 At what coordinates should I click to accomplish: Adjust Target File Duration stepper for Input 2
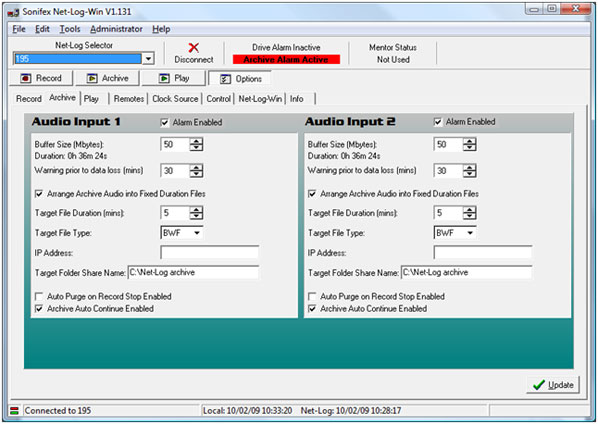pyautogui.click(x=469, y=213)
